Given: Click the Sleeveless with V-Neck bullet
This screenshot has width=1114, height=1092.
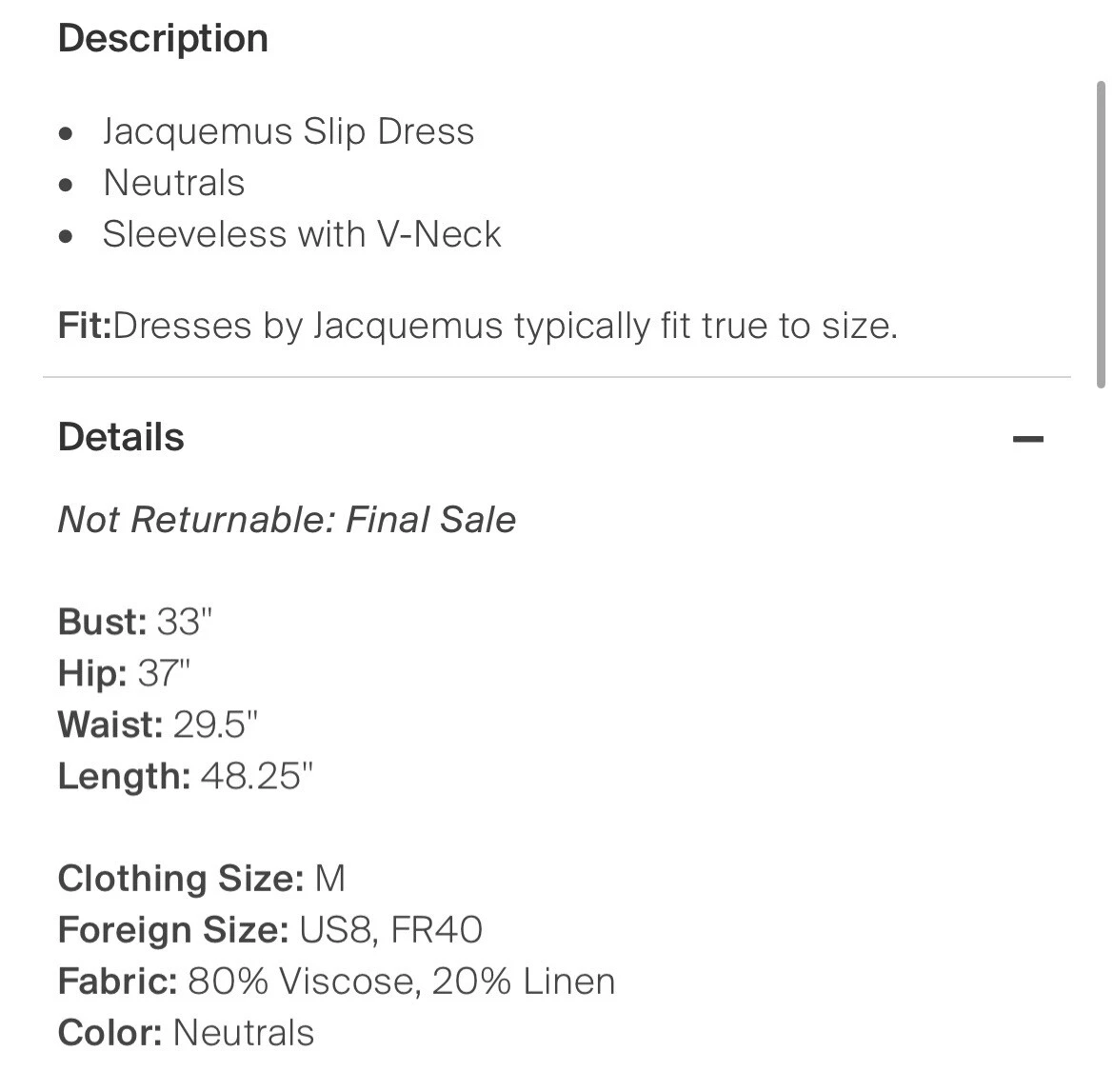Looking at the screenshot, I should click(x=302, y=234).
